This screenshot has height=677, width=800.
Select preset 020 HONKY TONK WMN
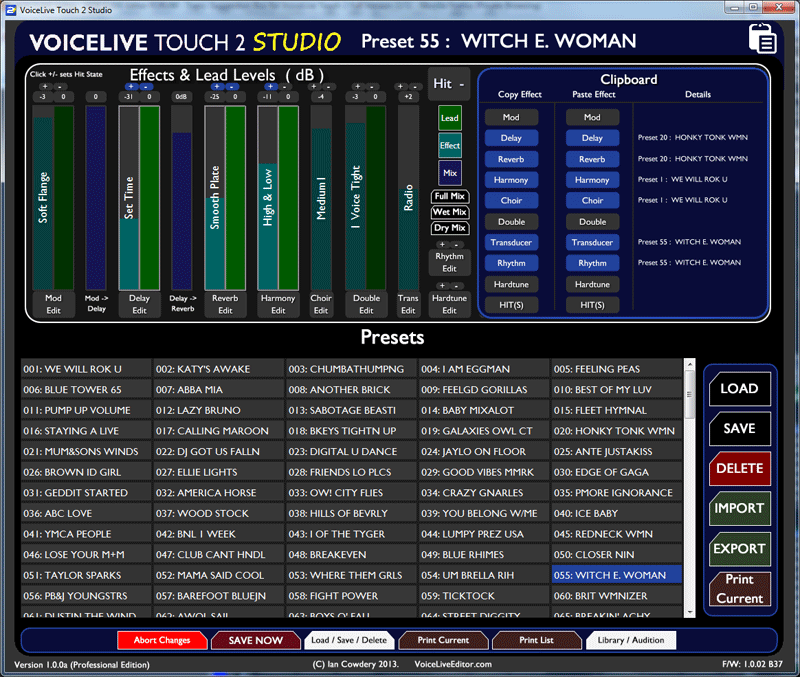[x=616, y=430]
